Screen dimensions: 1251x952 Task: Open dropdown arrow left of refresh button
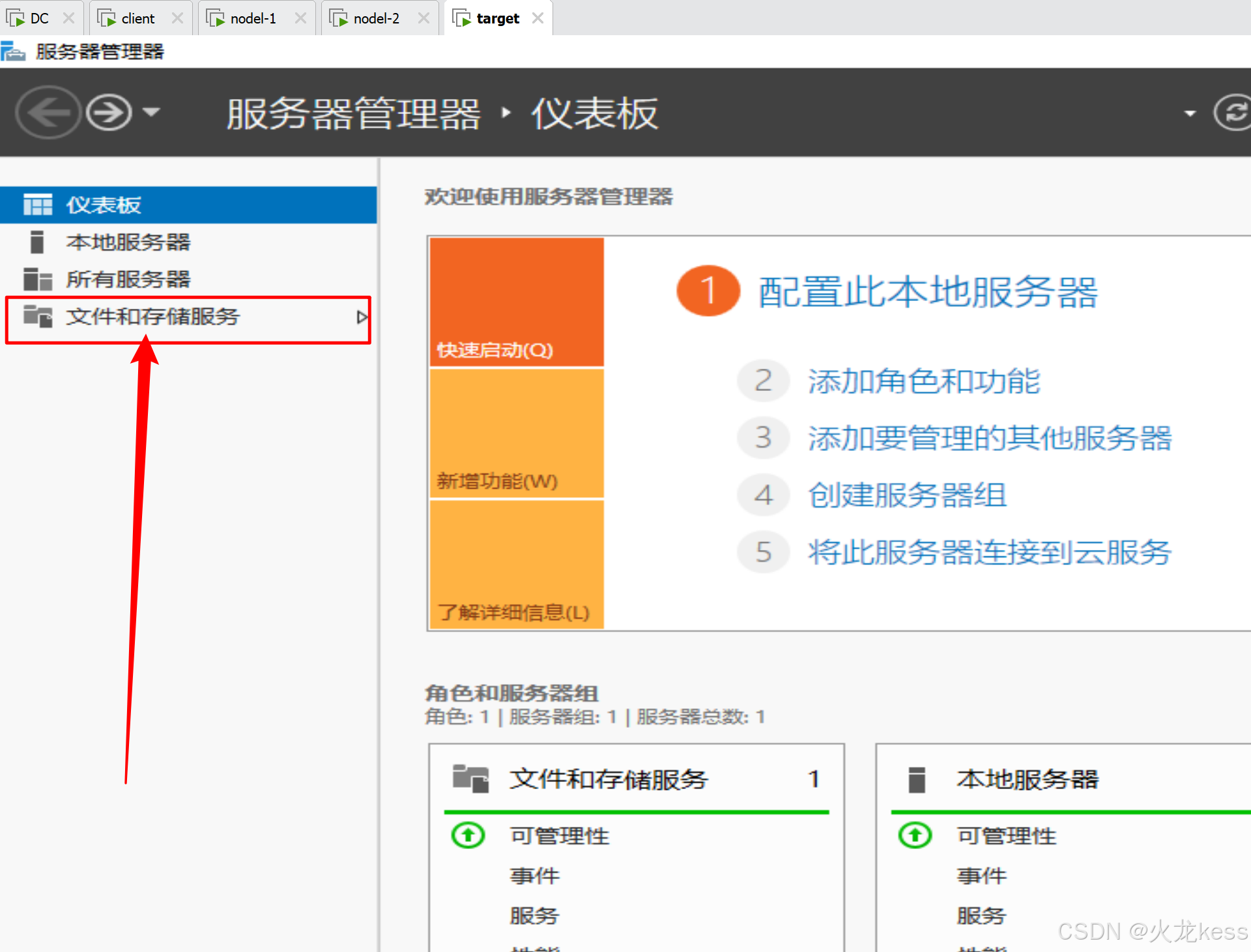1190,113
